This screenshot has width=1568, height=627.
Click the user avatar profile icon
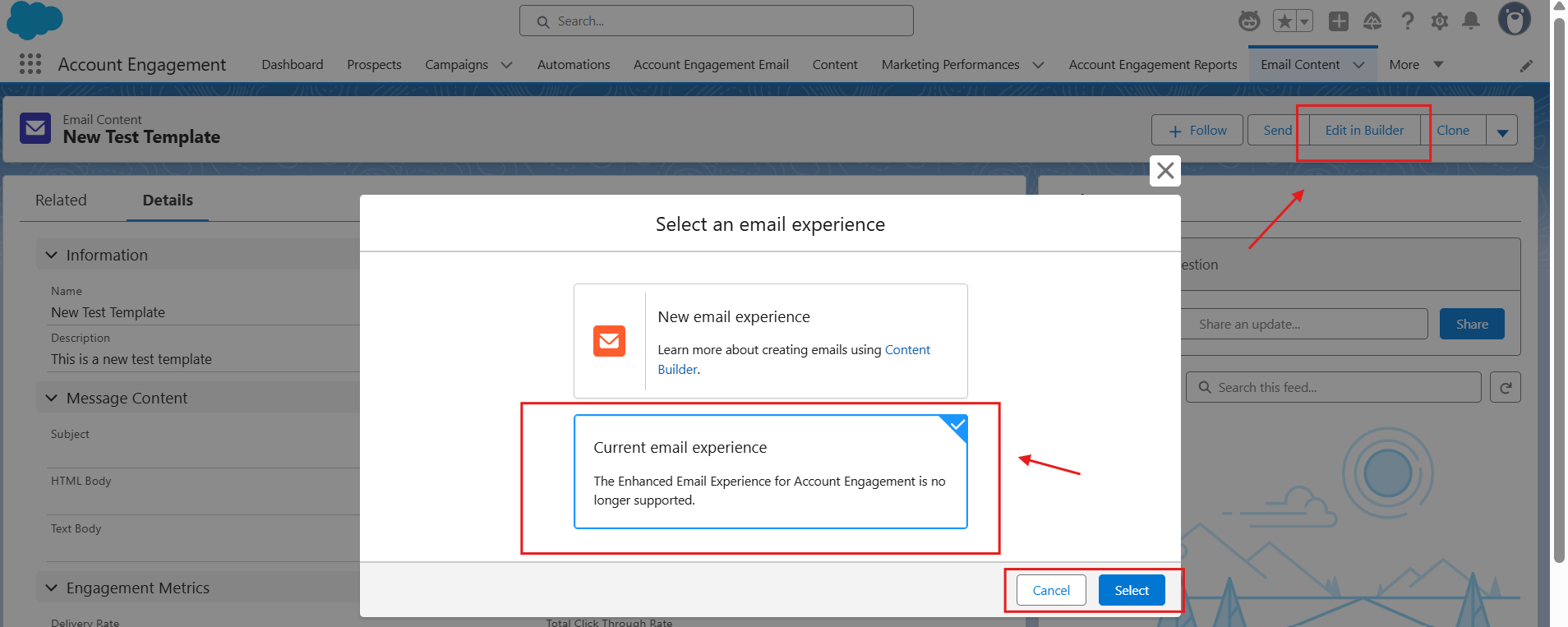pyautogui.click(x=1514, y=19)
